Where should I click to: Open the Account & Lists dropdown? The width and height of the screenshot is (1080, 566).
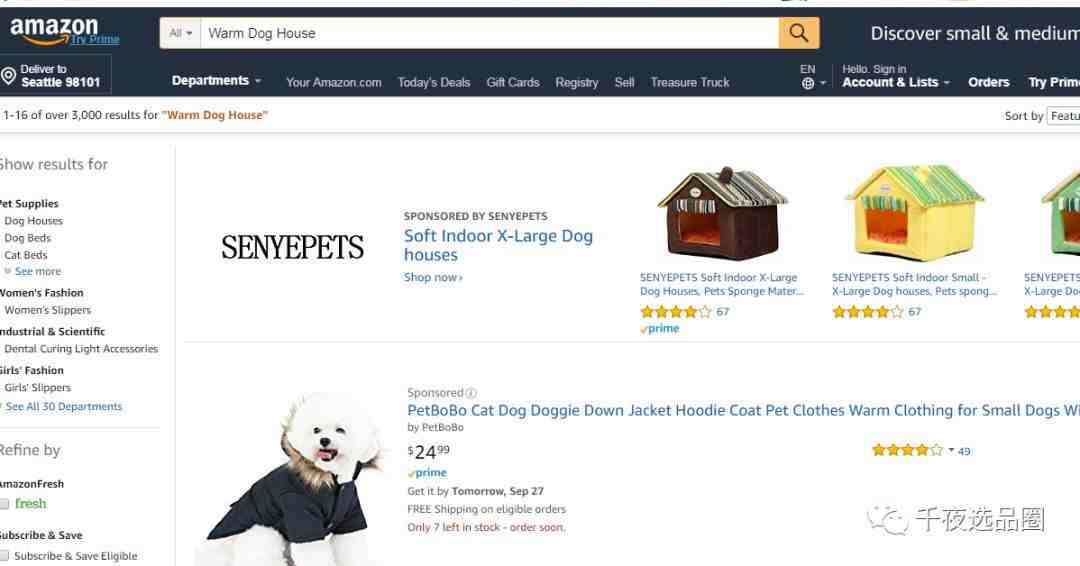coord(895,82)
